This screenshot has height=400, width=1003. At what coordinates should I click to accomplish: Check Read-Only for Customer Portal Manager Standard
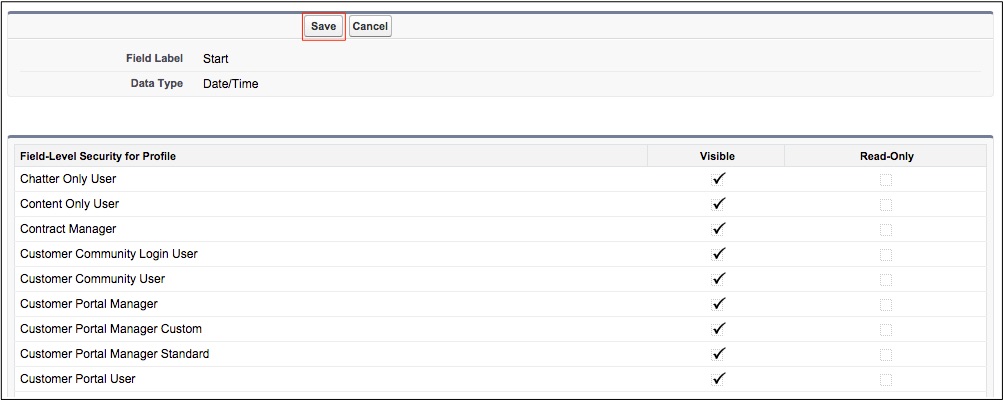tap(886, 355)
